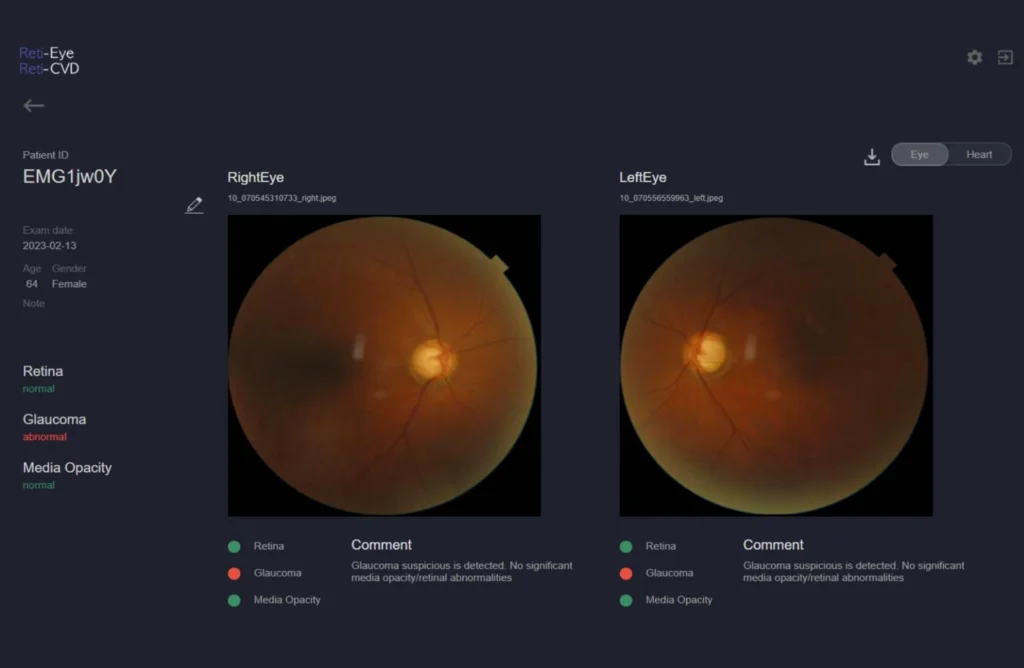This screenshot has width=1024, height=668.
Task: Open the LeftEye fundus image
Action: pyautogui.click(x=776, y=366)
